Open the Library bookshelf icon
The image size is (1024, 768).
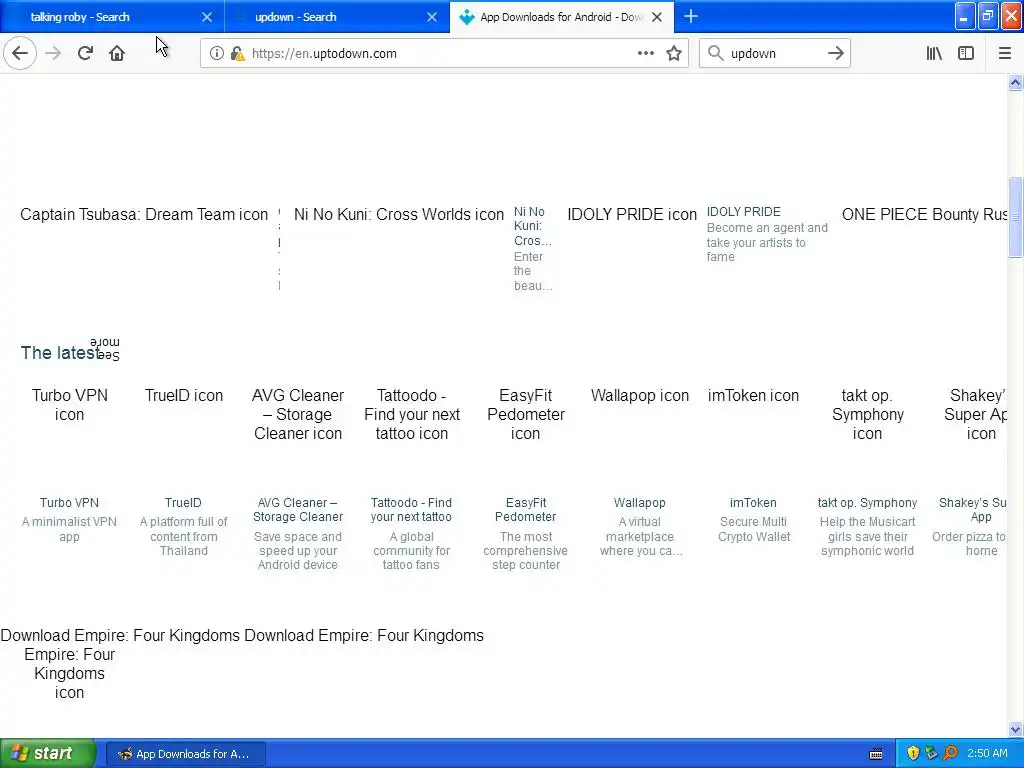[934, 53]
